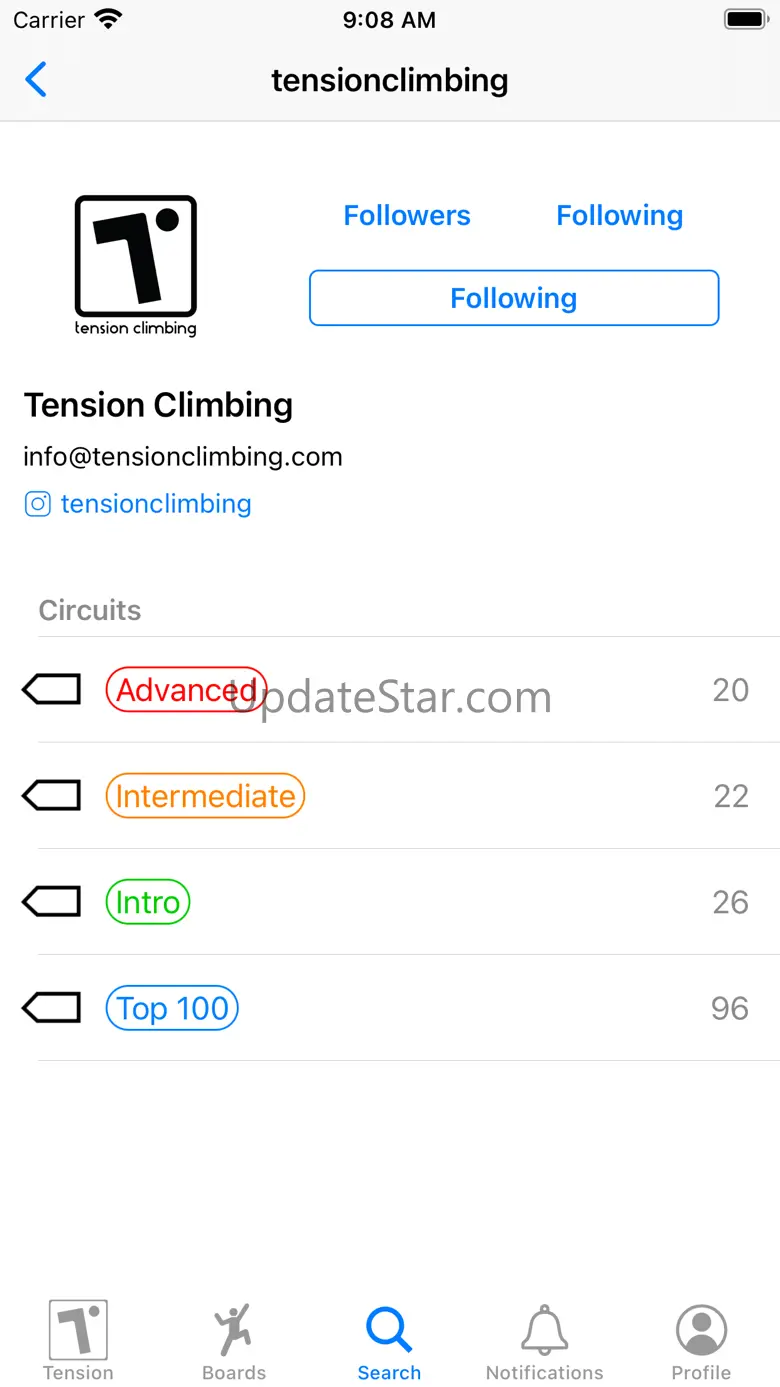Select the green Intro circuit
Image resolution: width=780 pixels, height=1387 pixels.
click(148, 902)
